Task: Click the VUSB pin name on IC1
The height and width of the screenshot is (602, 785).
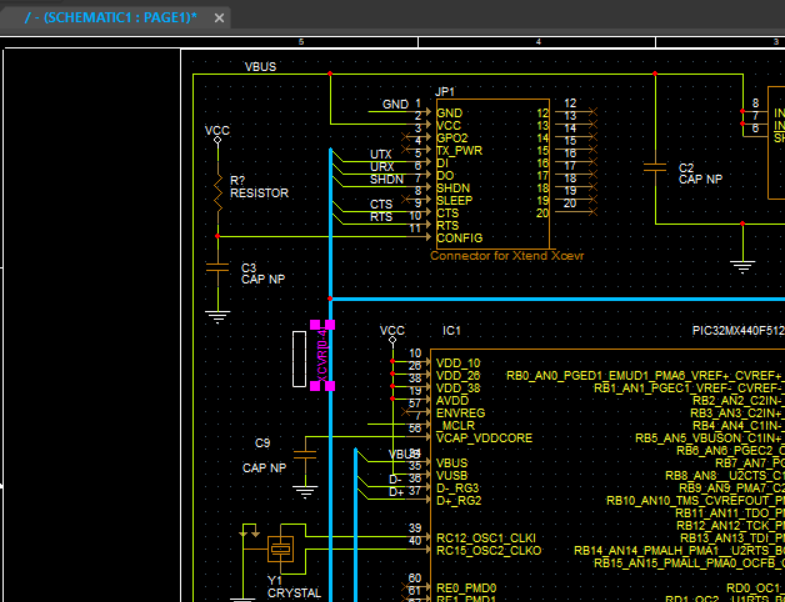Action: 452,476
